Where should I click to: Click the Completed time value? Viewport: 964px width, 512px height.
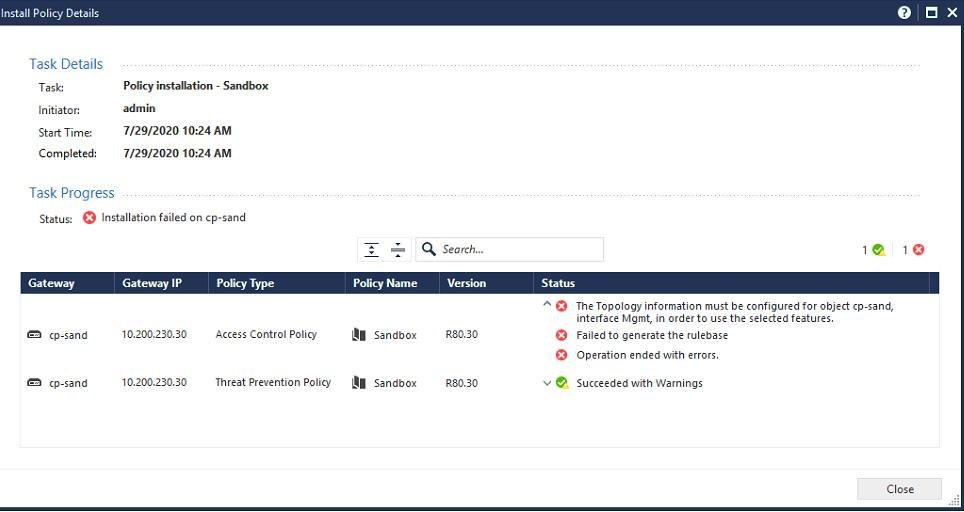click(x=178, y=153)
